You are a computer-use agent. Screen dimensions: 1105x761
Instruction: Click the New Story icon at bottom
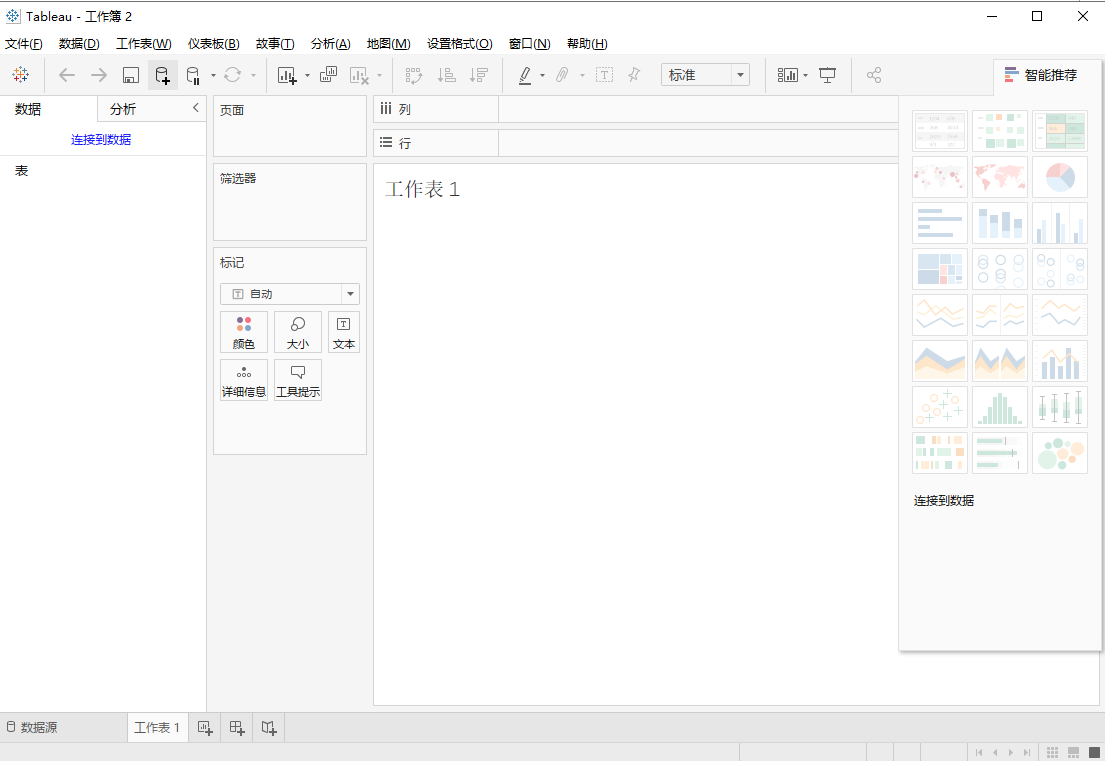[x=268, y=727]
